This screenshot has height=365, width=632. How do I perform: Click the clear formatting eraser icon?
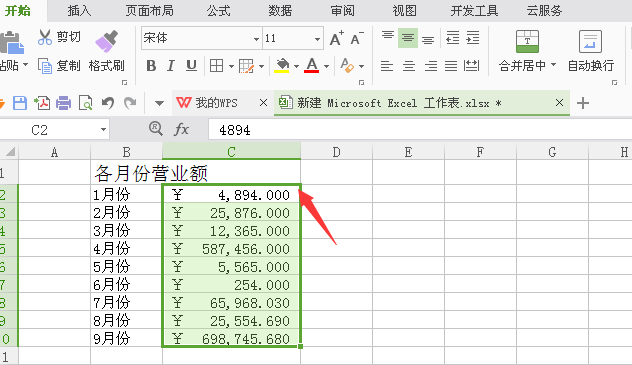[347, 66]
